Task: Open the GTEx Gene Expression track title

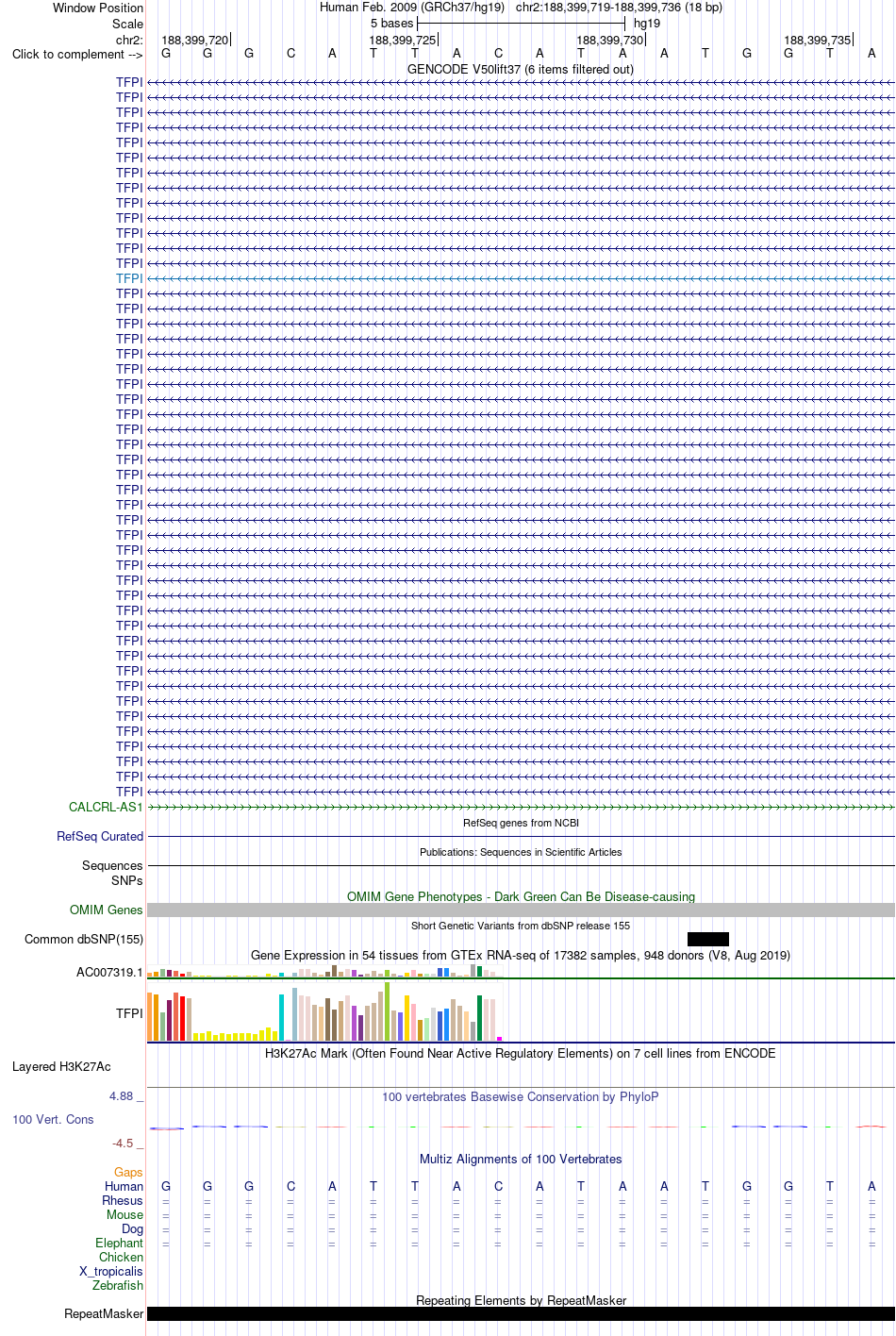Action: [521, 955]
